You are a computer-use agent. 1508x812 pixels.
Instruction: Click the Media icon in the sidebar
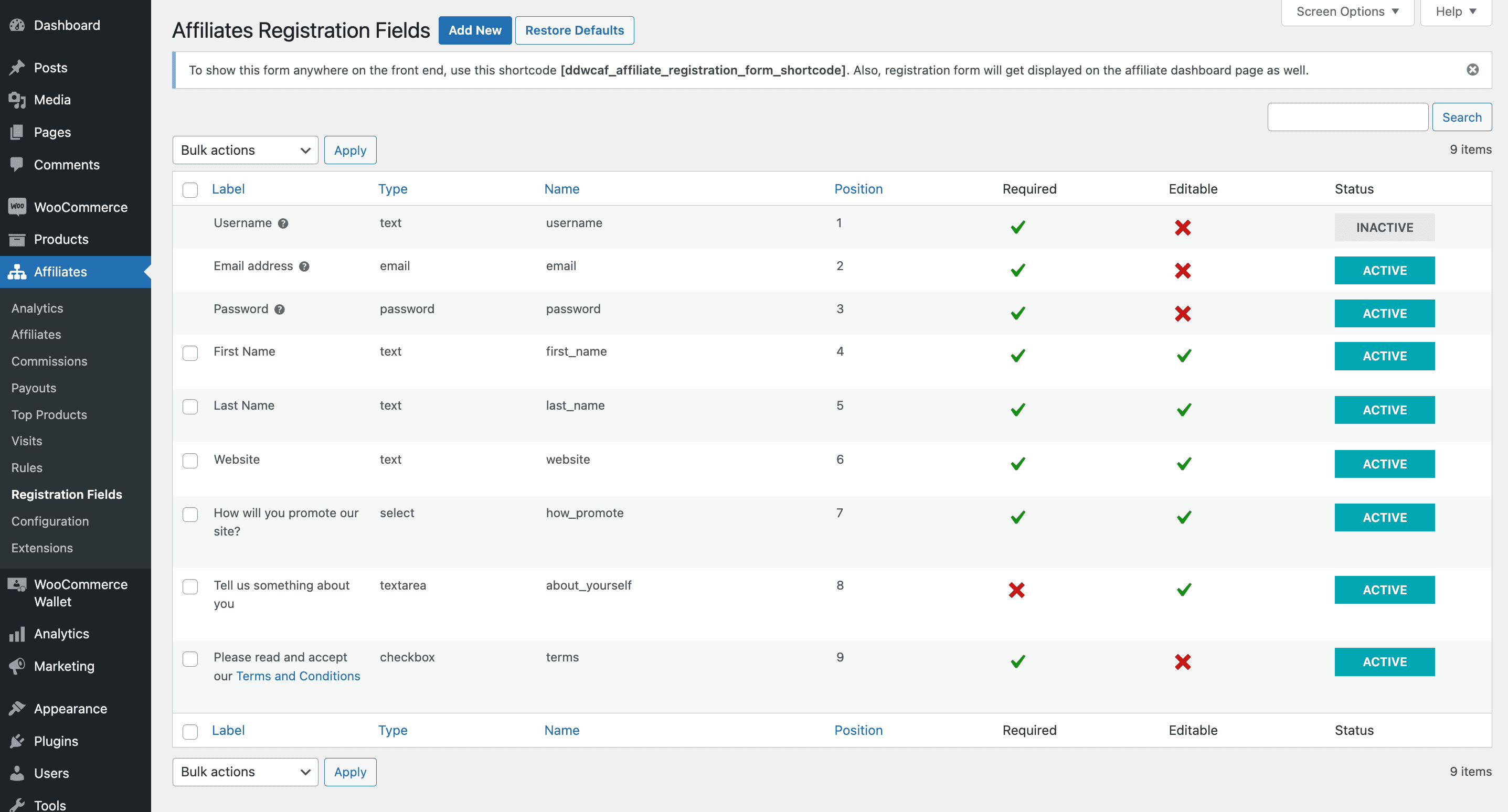point(17,100)
